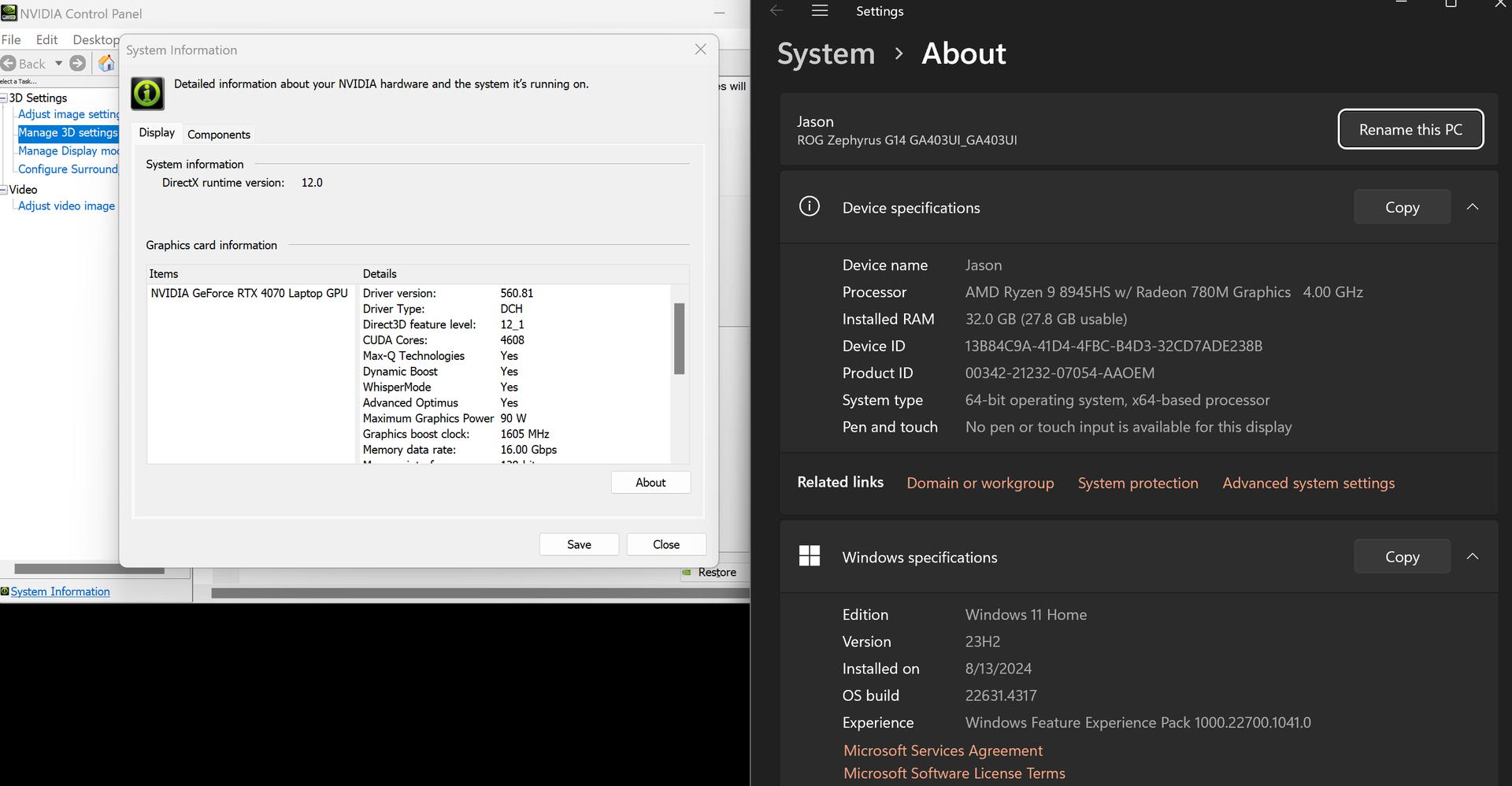The width and height of the screenshot is (1512, 786).
Task: Switch to the Display tab
Action: click(x=157, y=132)
